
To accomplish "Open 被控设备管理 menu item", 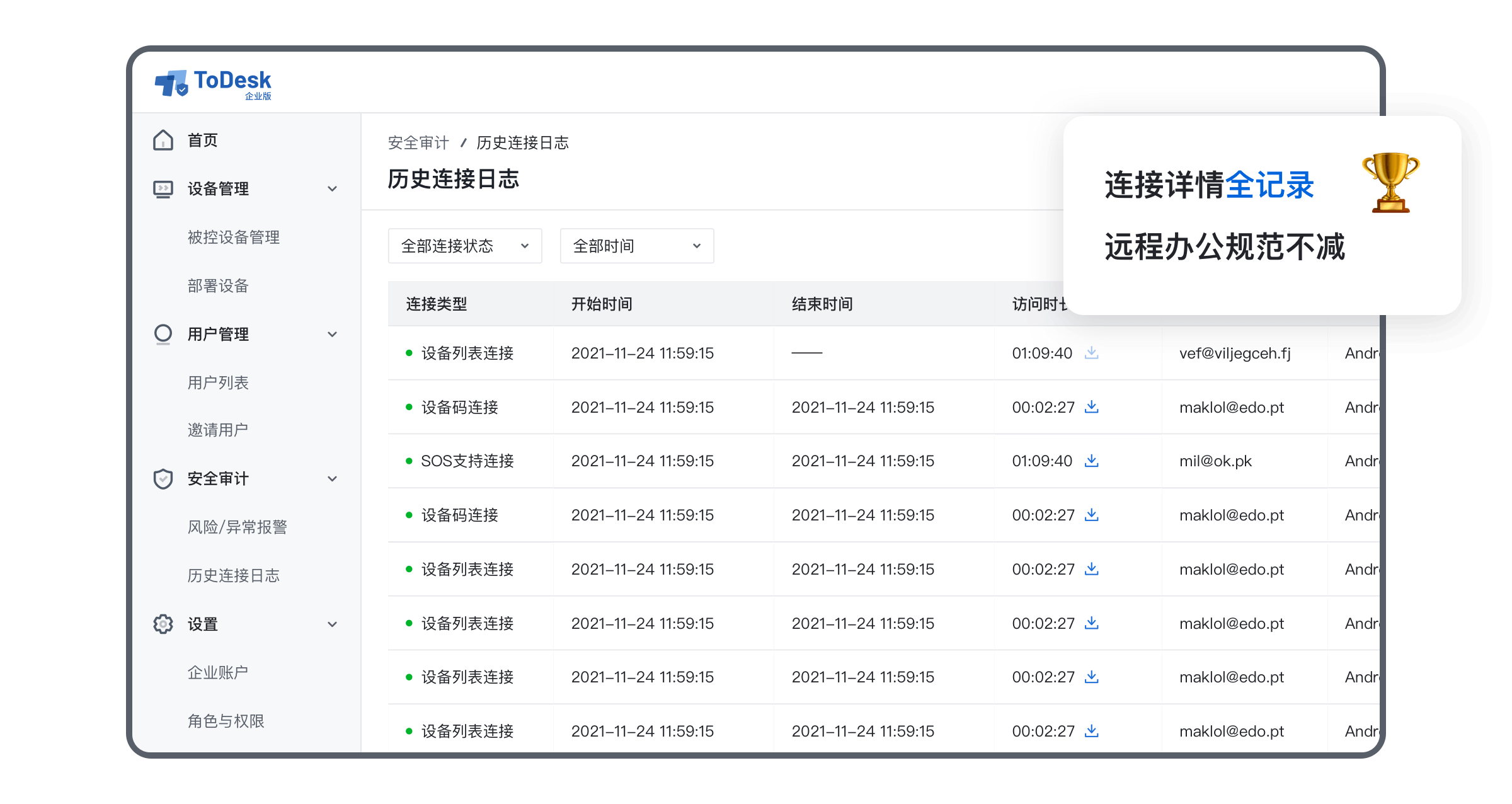I will [234, 238].
